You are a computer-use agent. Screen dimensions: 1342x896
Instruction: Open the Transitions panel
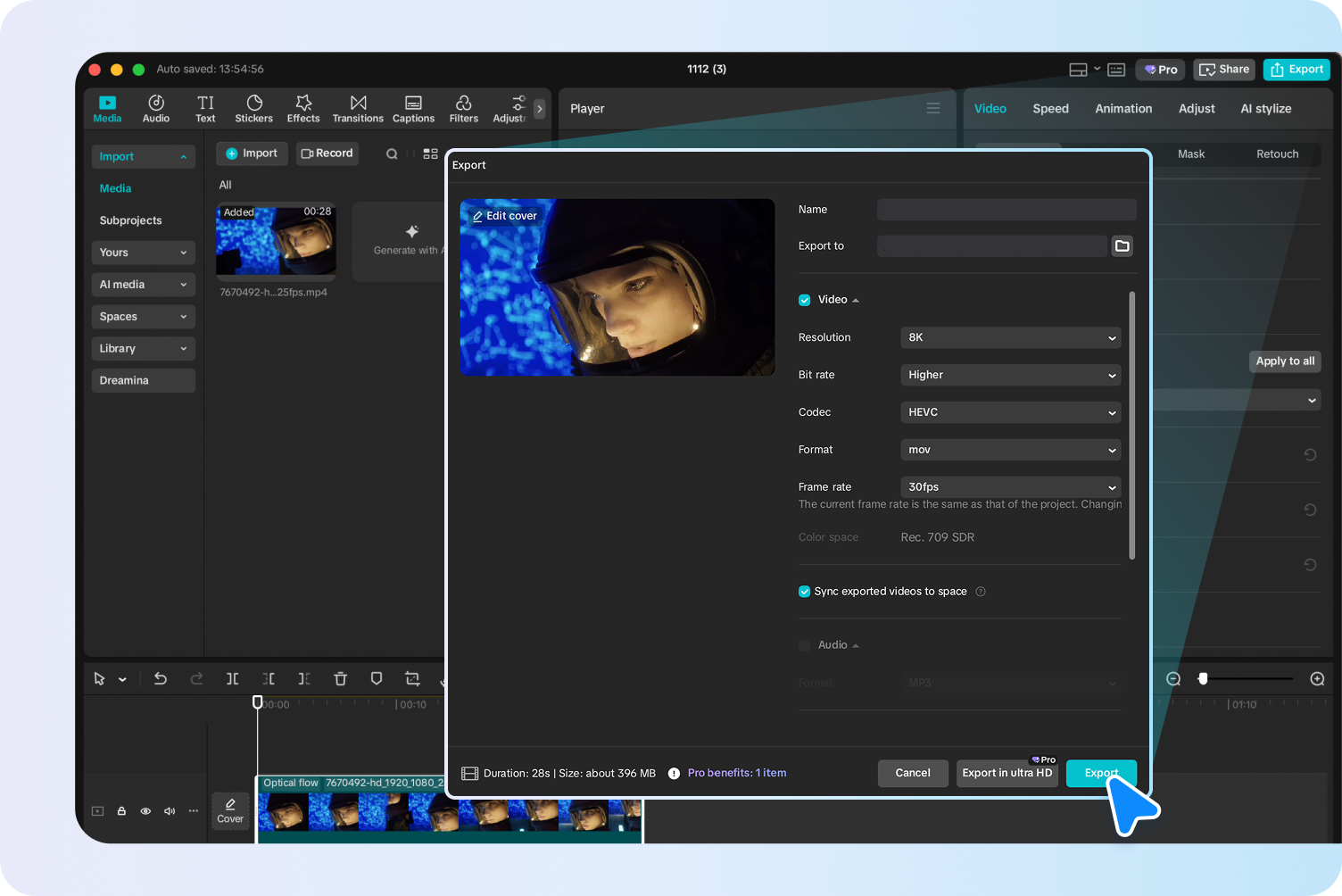(x=358, y=109)
